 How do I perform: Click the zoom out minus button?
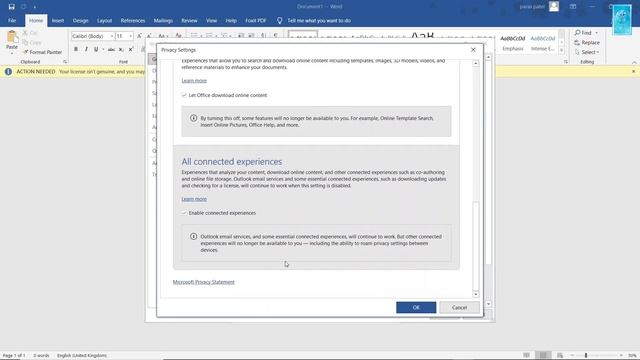[573, 356]
